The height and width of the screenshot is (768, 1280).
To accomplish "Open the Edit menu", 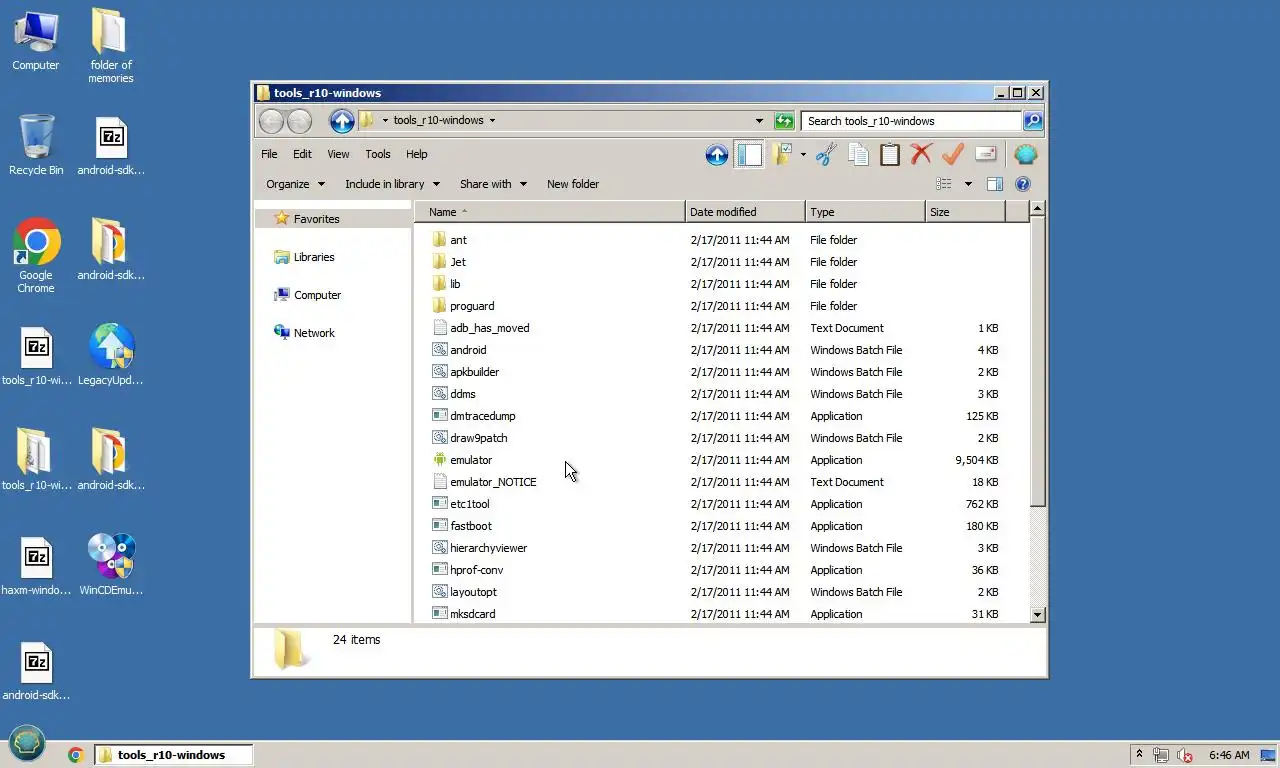I will point(302,154).
